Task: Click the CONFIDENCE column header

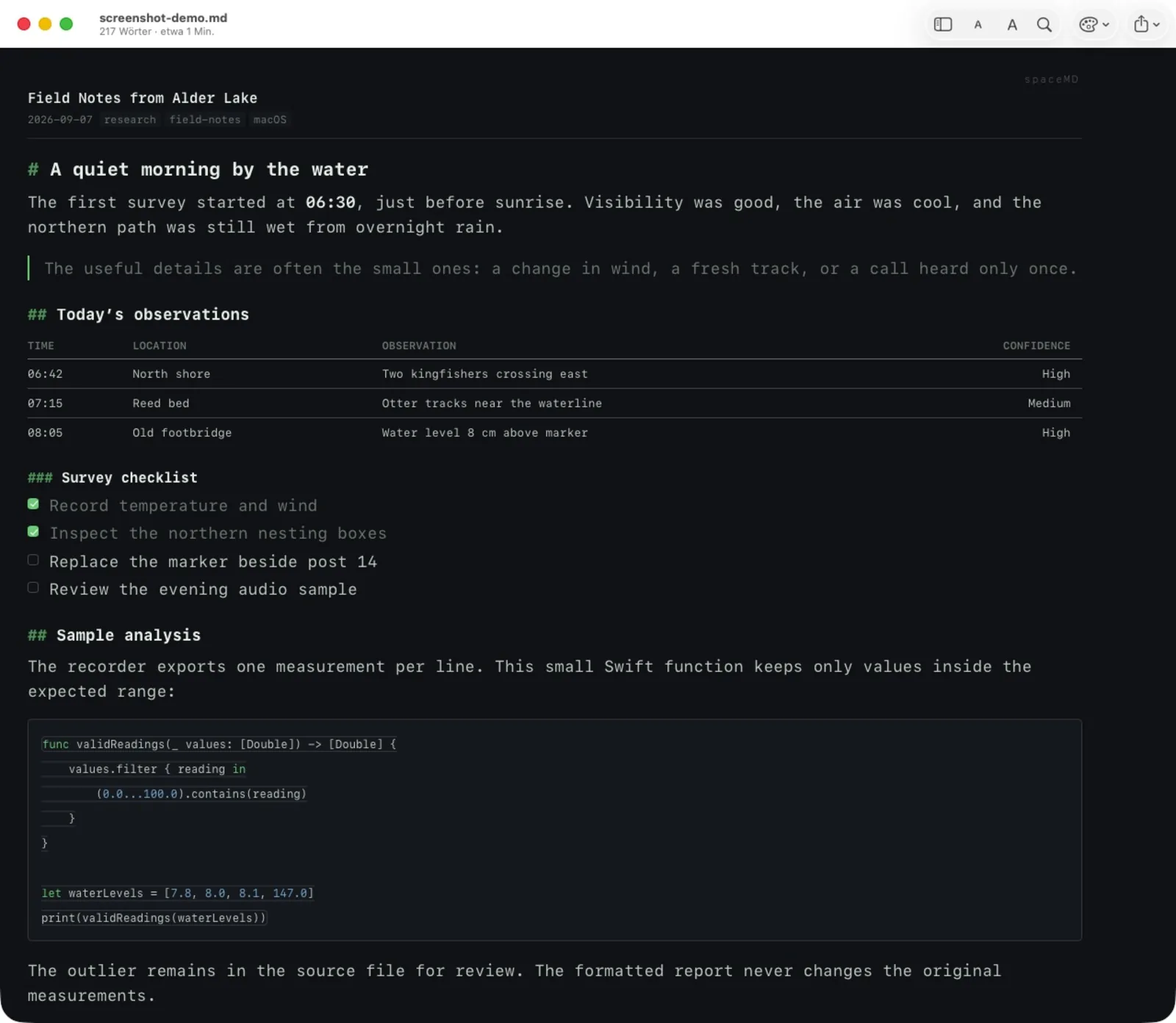Action: coord(1036,345)
